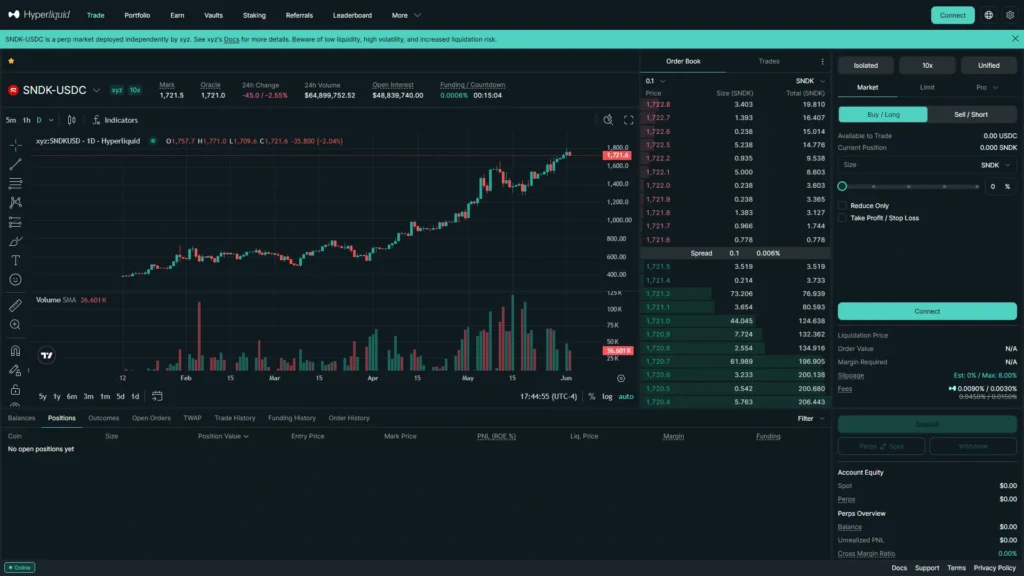This screenshot has height=576, width=1024.
Task: Open chart settings gear near time axis
Action: [x=621, y=378]
